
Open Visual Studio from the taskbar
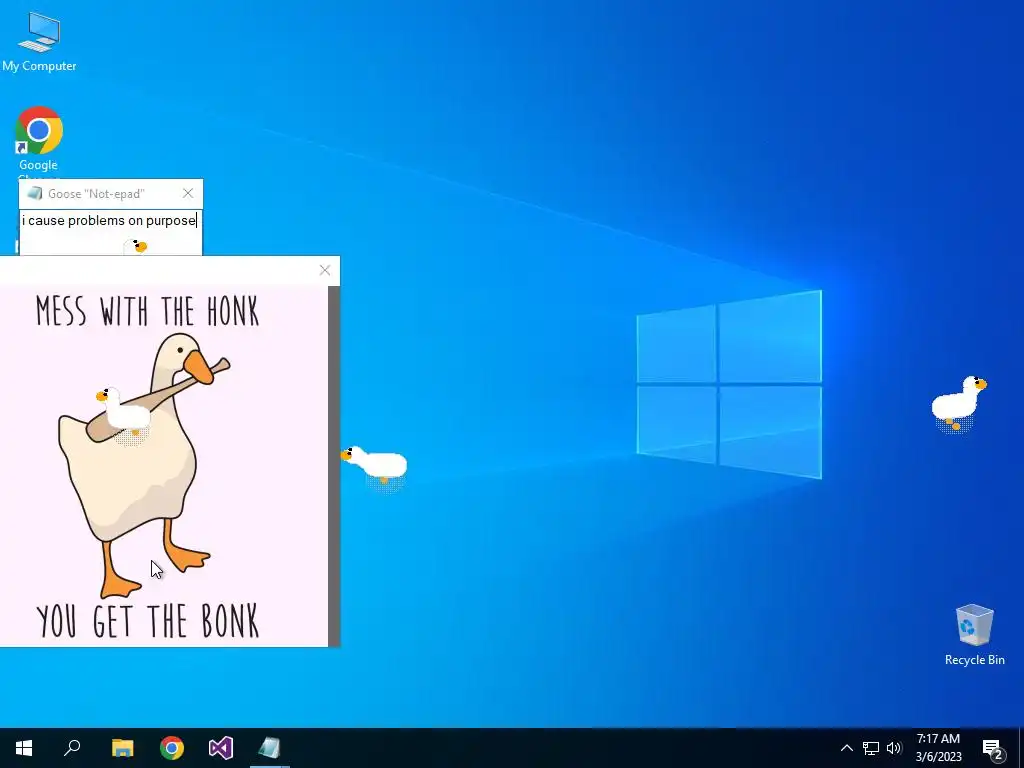click(x=221, y=748)
